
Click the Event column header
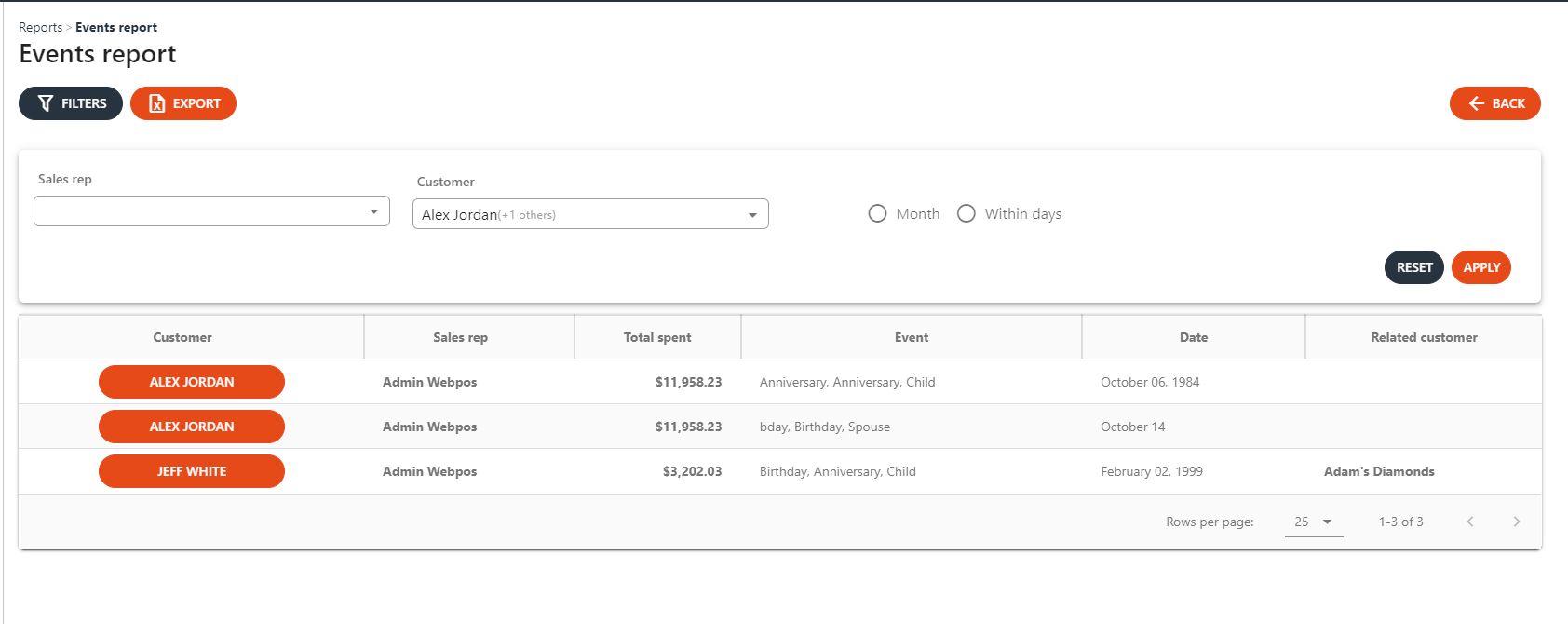pyautogui.click(x=911, y=337)
